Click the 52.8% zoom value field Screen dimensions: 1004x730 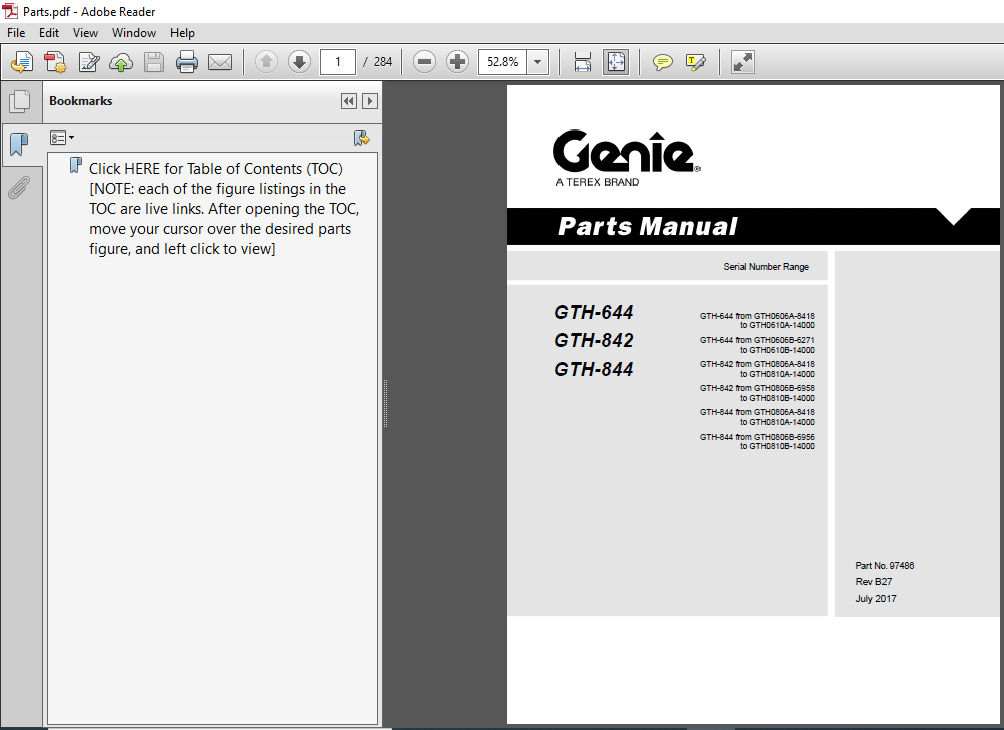pyautogui.click(x=503, y=62)
